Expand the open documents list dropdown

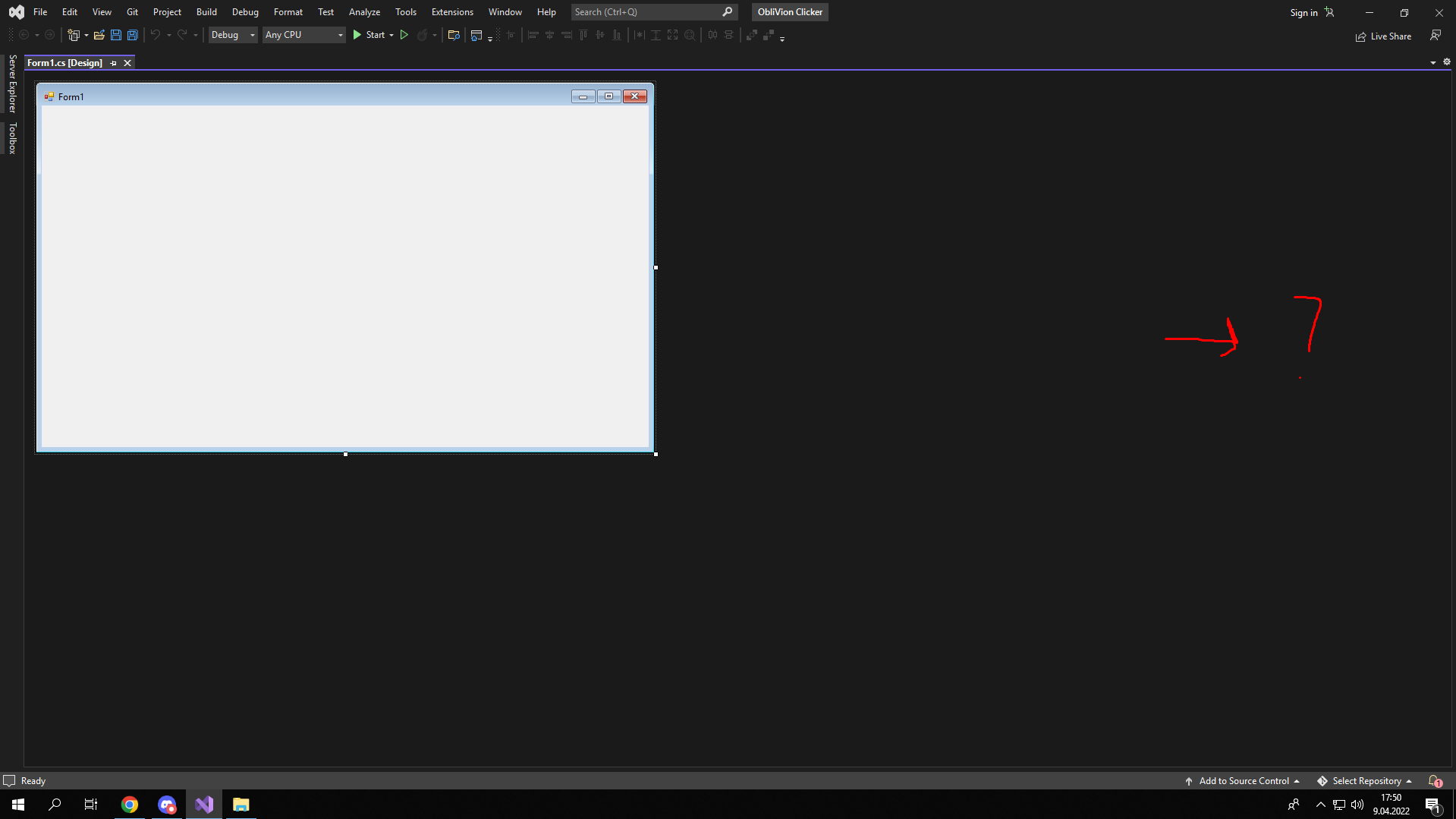tap(1432, 63)
